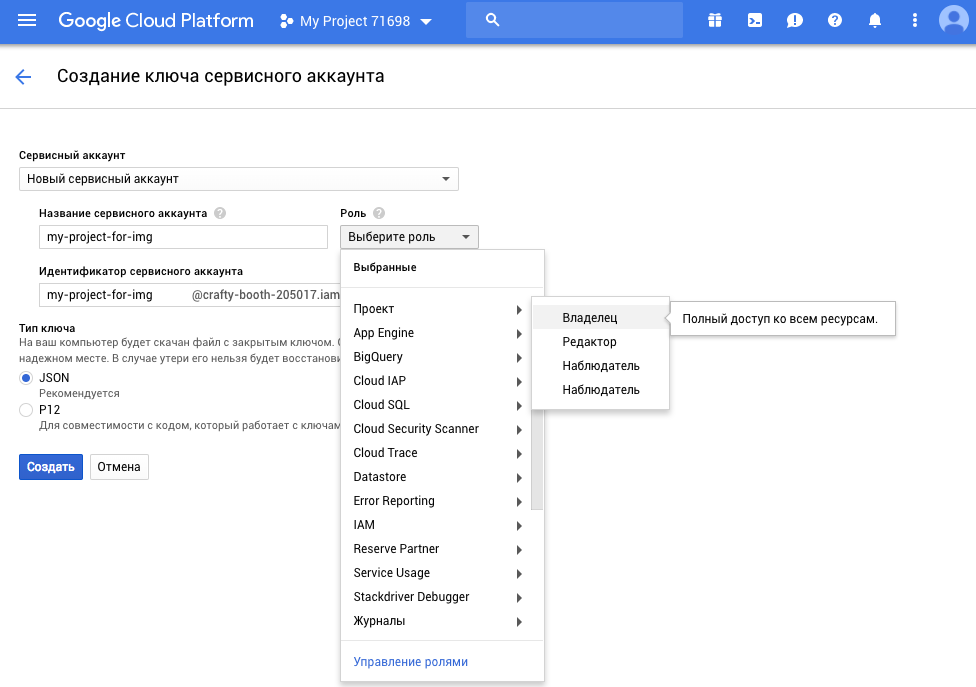976x687 pixels.
Task: Open the service account selection dropdown
Action: pyautogui.click(x=238, y=178)
